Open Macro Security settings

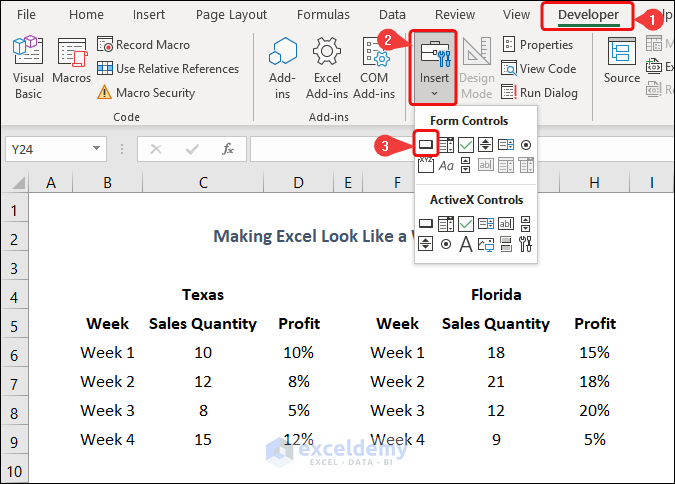[x=146, y=93]
